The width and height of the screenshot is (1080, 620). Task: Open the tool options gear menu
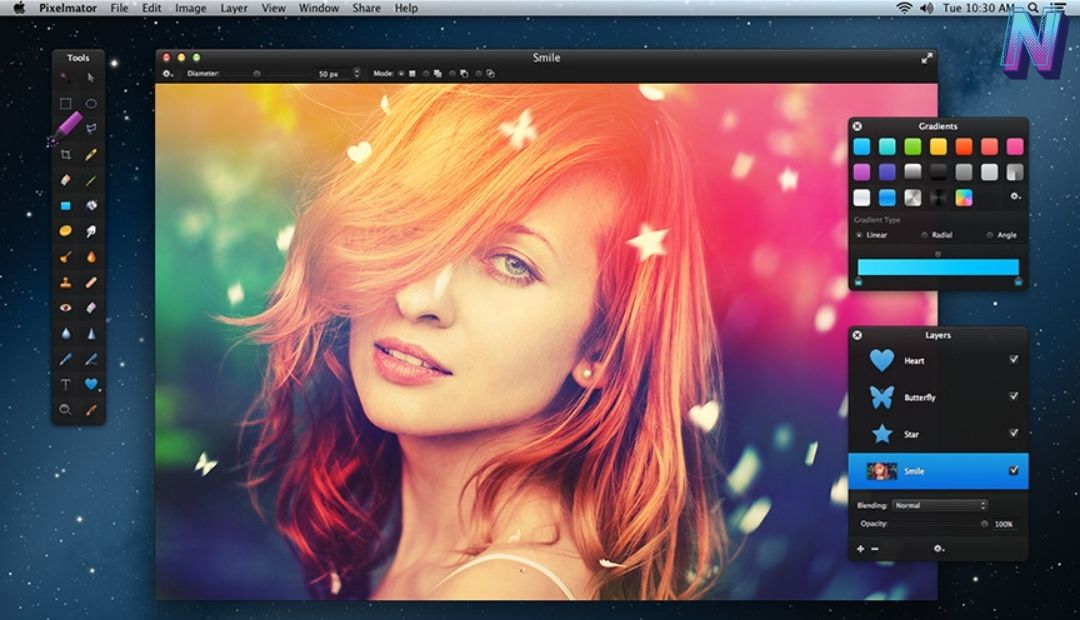pyautogui.click(x=167, y=74)
